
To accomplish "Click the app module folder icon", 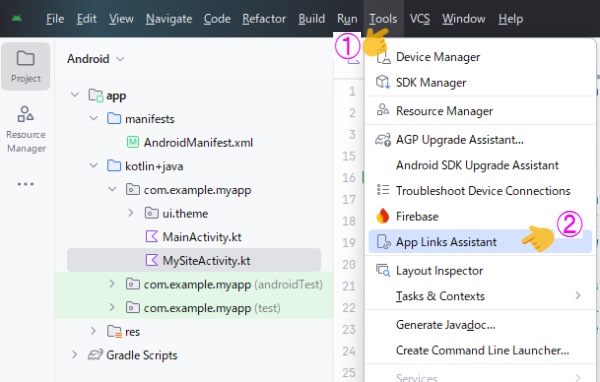I will point(96,95).
